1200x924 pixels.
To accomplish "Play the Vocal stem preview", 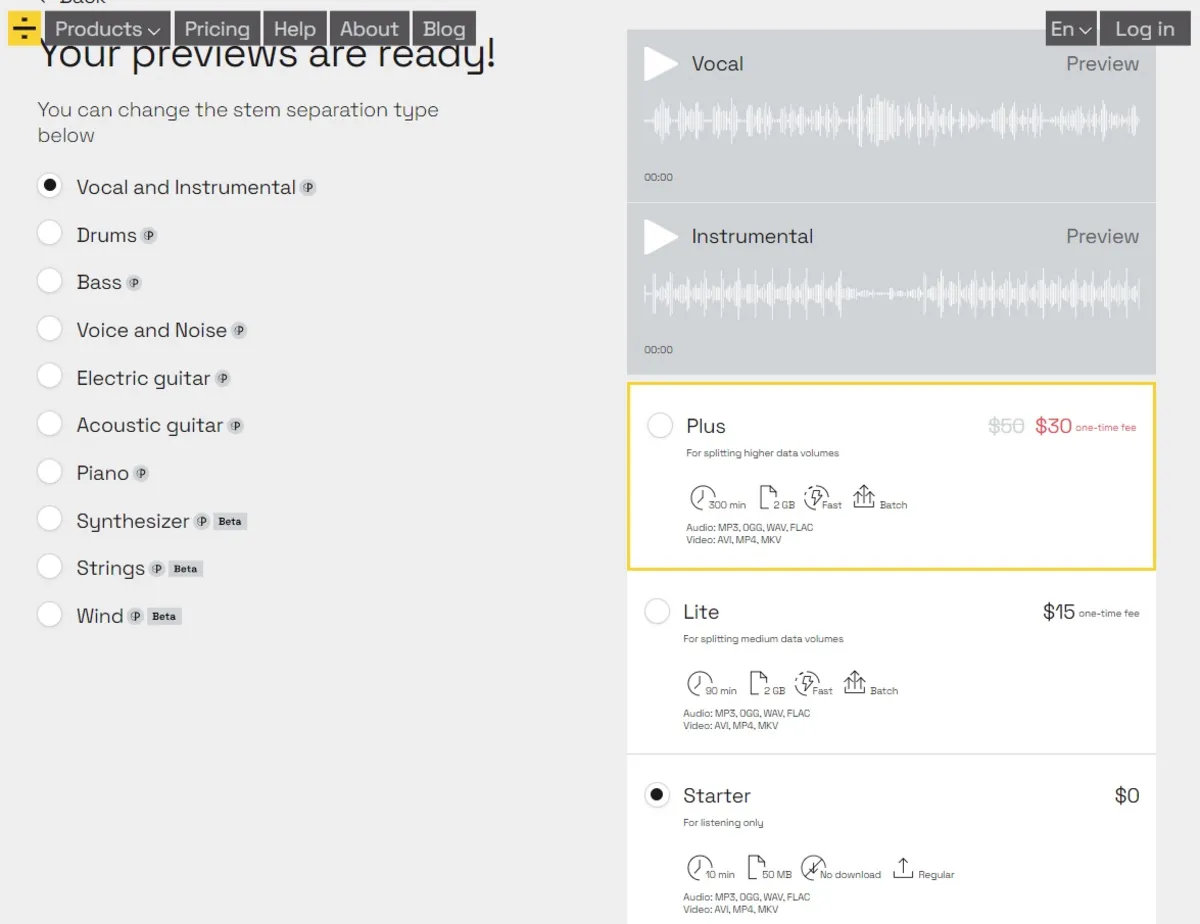I will 660,64.
